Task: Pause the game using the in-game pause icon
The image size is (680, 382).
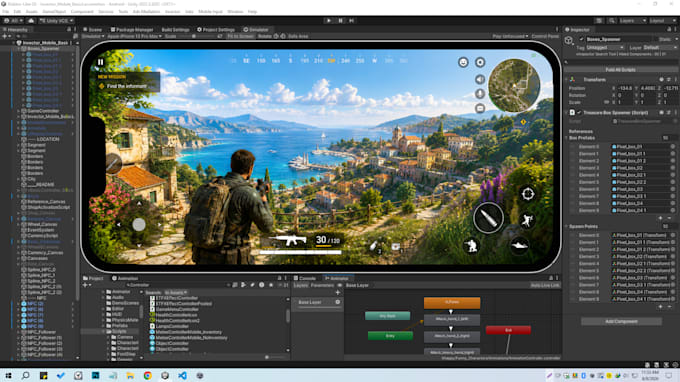Action: [101, 62]
